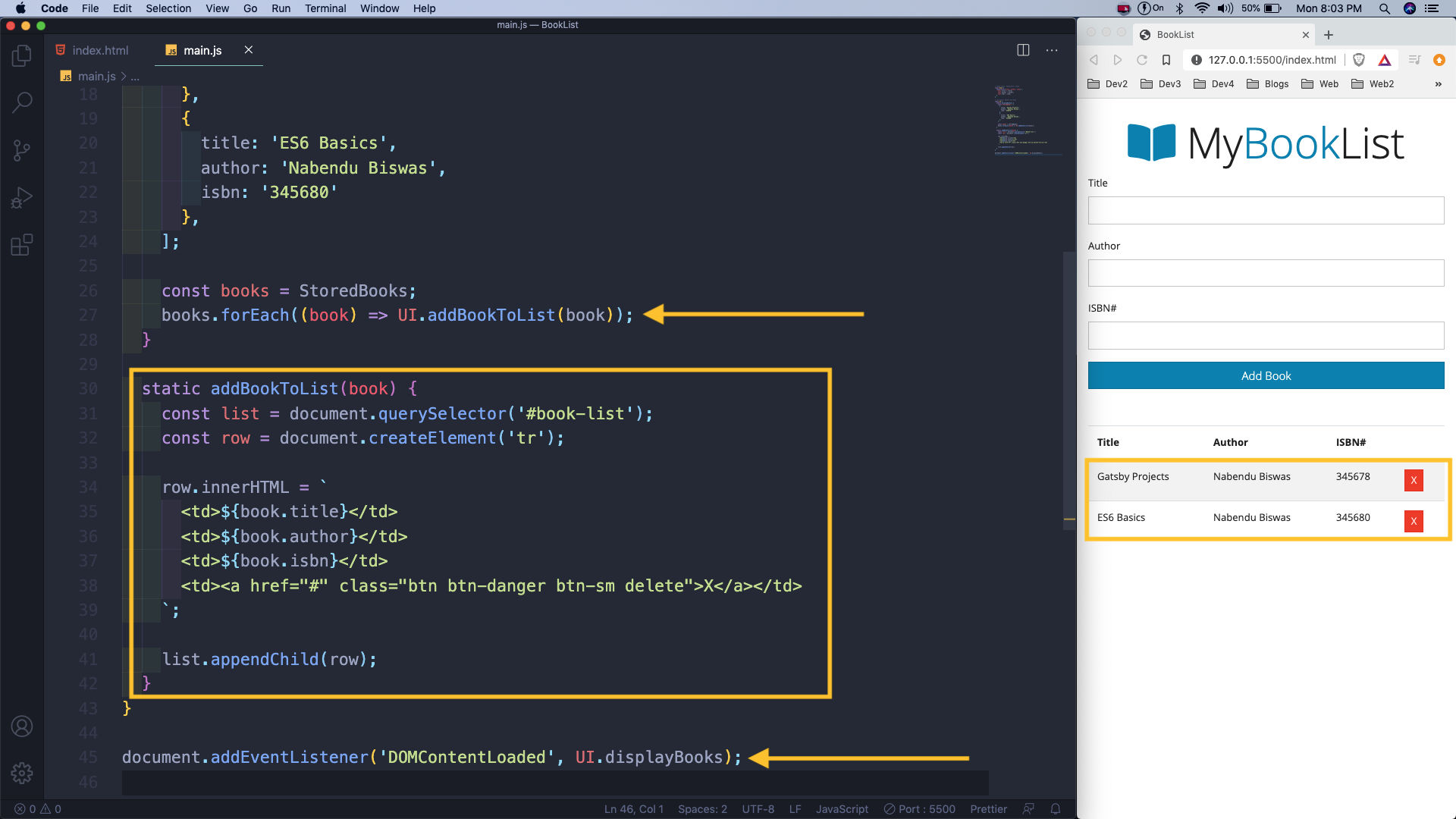1456x819 pixels.
Task: Open the Brave Shields icon
Action: pyautogui.click(x=1359, y=60)
